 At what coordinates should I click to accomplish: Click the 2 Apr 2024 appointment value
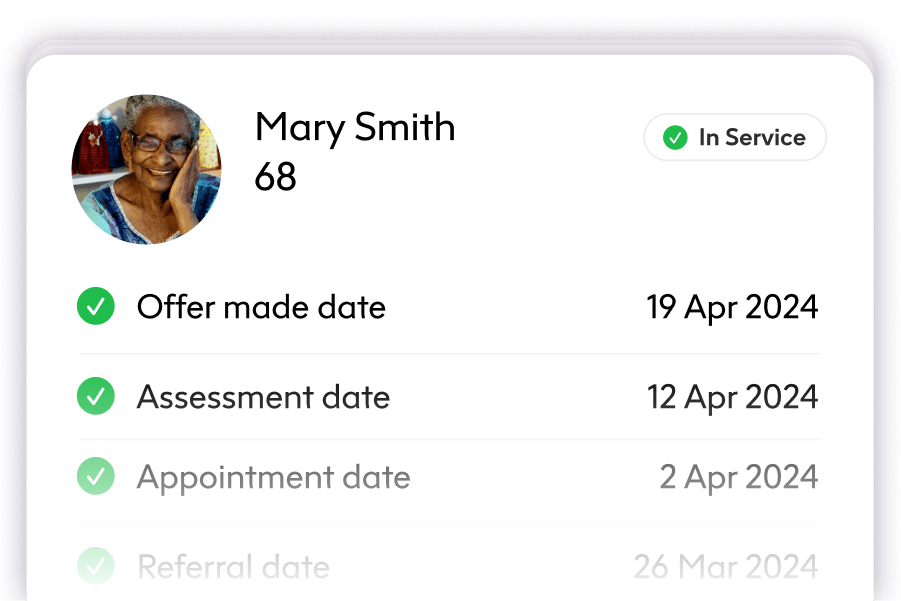point(740,477)
